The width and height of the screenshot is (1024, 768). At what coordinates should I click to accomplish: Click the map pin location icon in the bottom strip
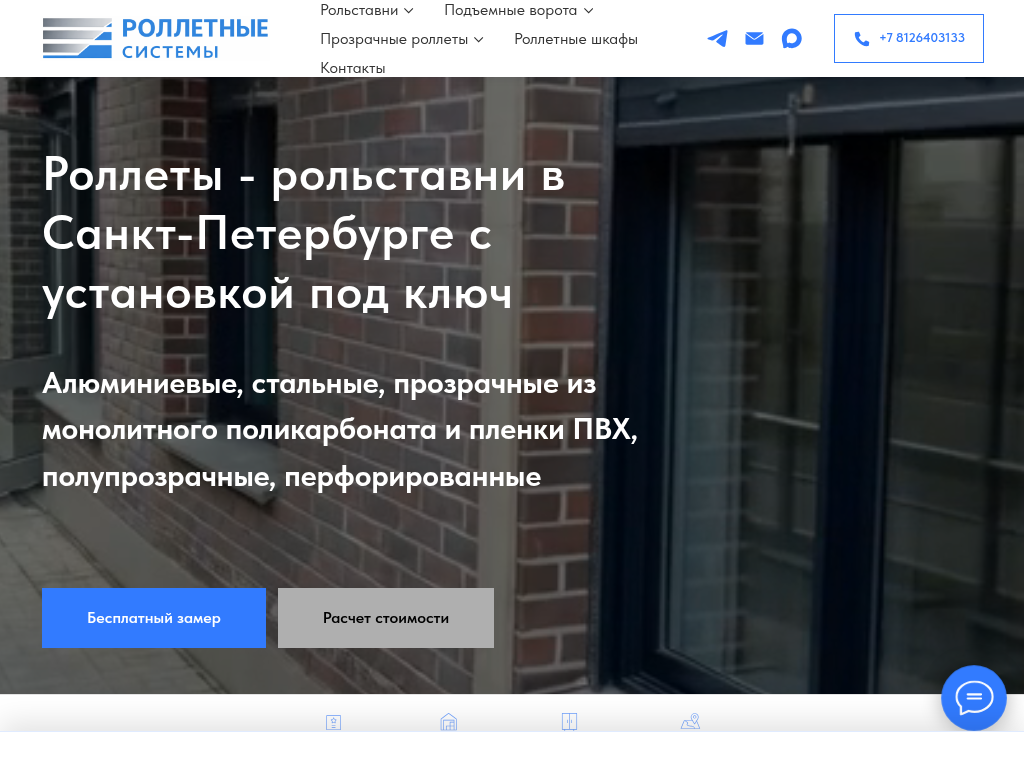coord(690,722)
